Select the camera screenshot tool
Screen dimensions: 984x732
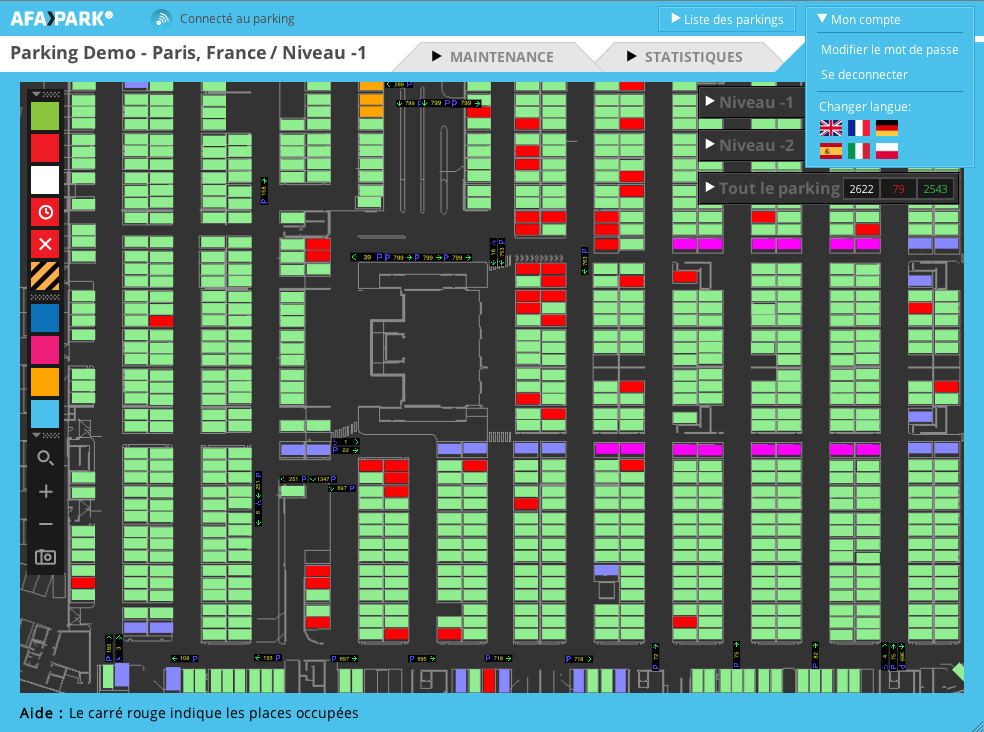(44, 556)
